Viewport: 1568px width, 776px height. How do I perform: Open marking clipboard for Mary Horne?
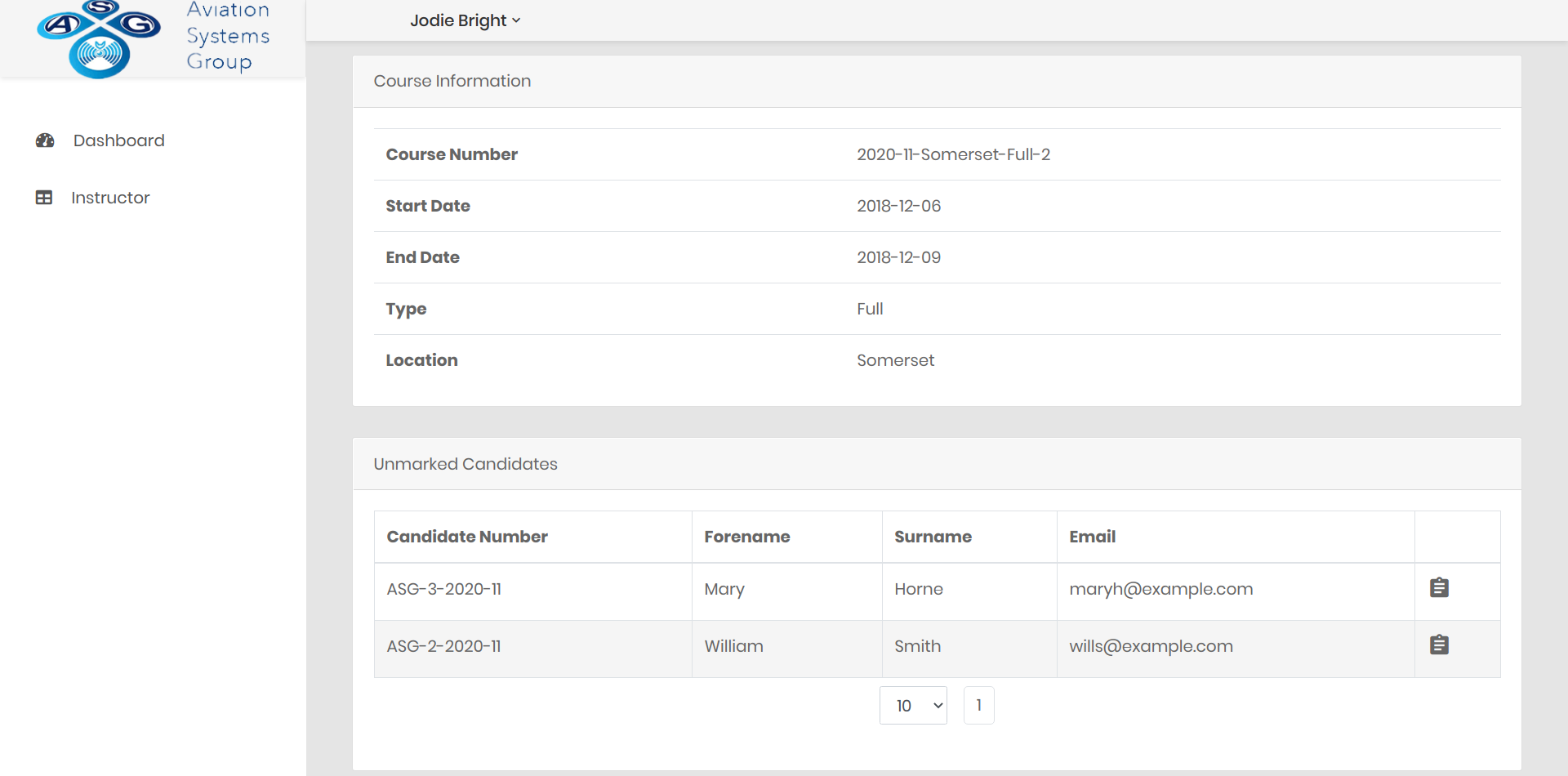click(x=1439, y=588)
